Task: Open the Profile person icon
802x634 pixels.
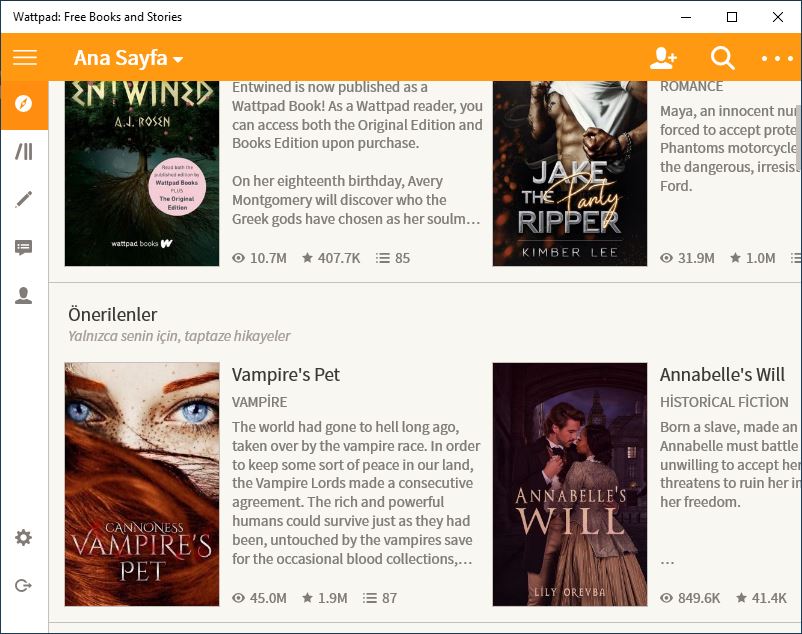Action: pyautogui.click(x=24, y=295)
